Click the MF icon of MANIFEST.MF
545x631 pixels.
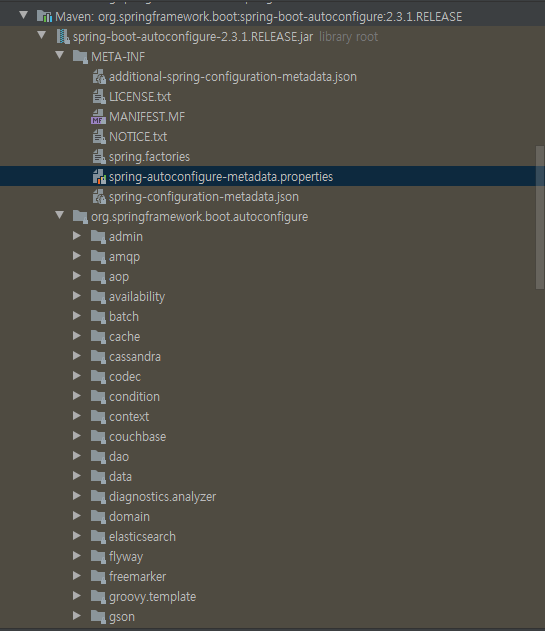98,117
